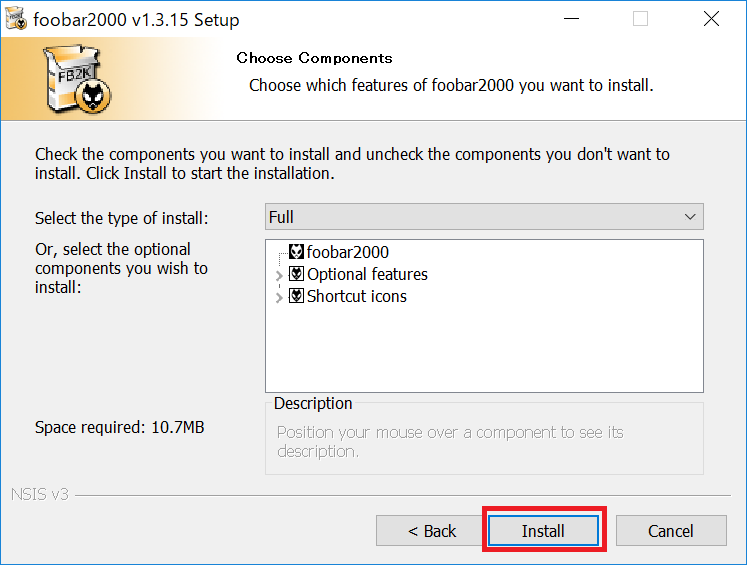
Task: Expand the Shortcut icons tree node
Action: (x=279, y=297)
